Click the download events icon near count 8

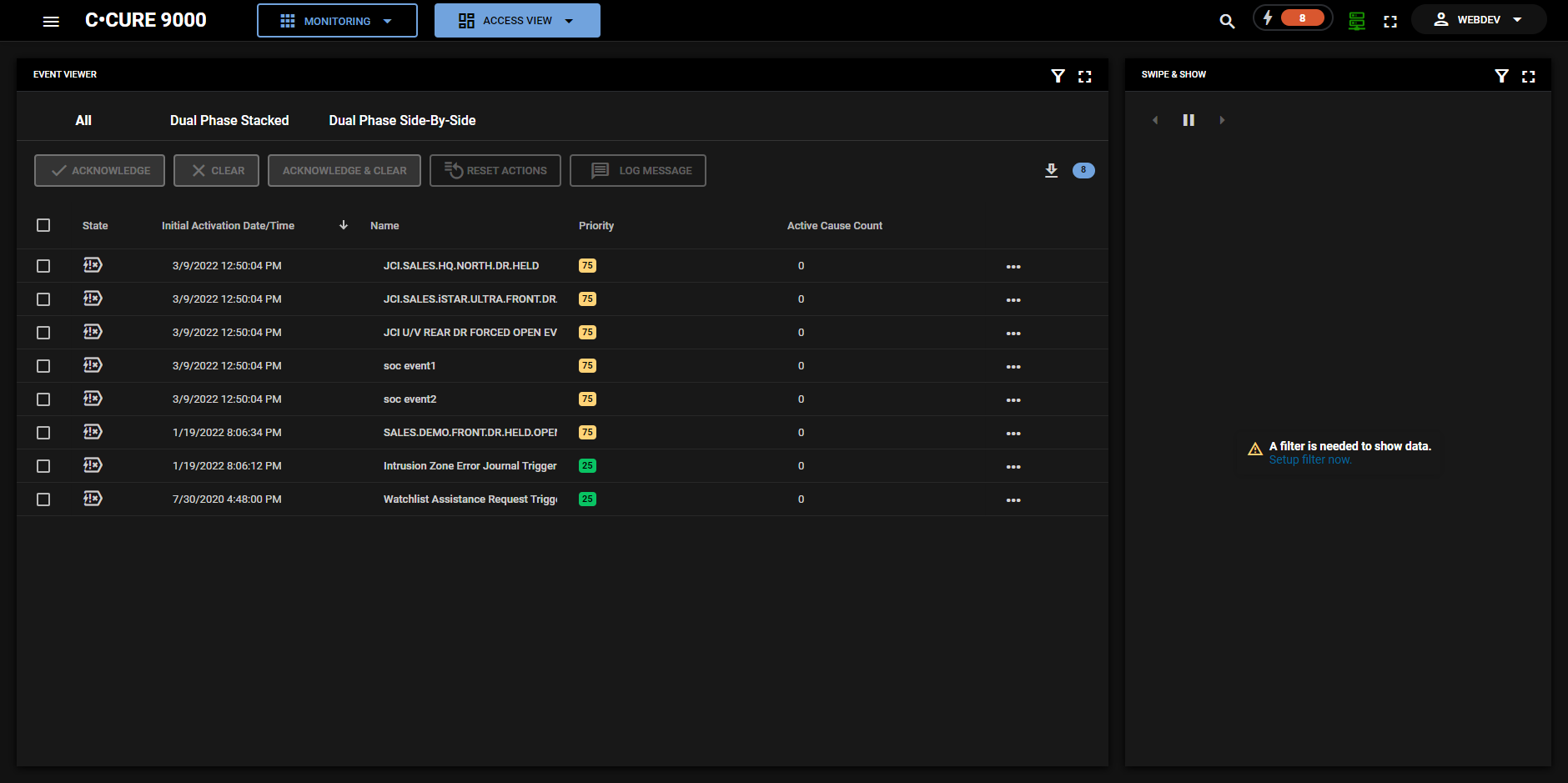tap(1051, 170)
